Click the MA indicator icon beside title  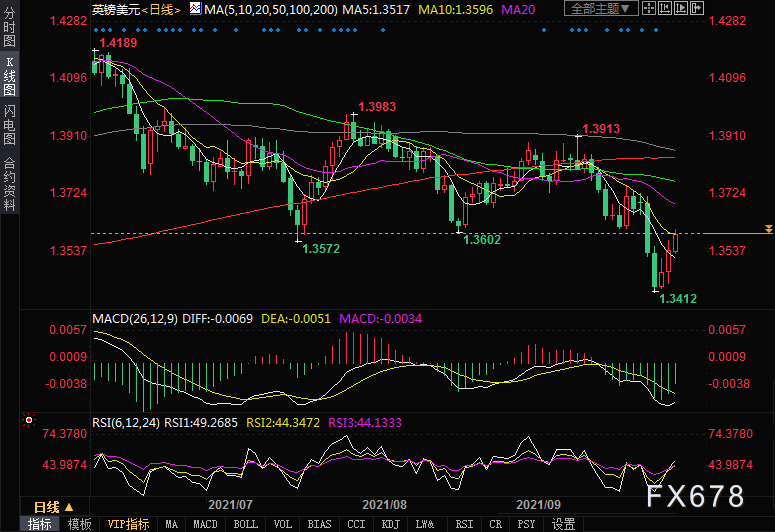point(196,8)
